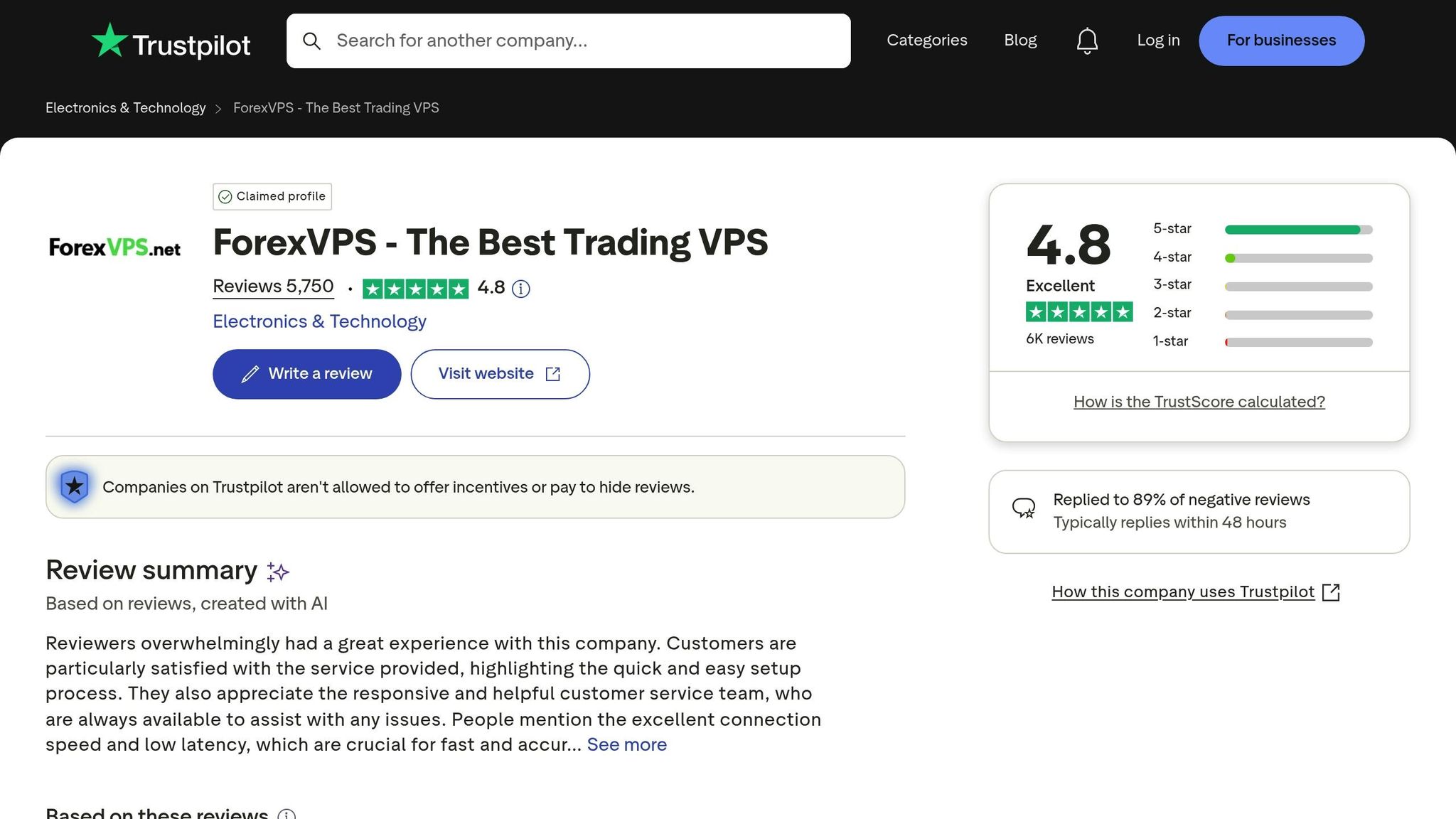Click Log in
Image resolution: width=1456 pixels, height=819 pixels.
1157,41
